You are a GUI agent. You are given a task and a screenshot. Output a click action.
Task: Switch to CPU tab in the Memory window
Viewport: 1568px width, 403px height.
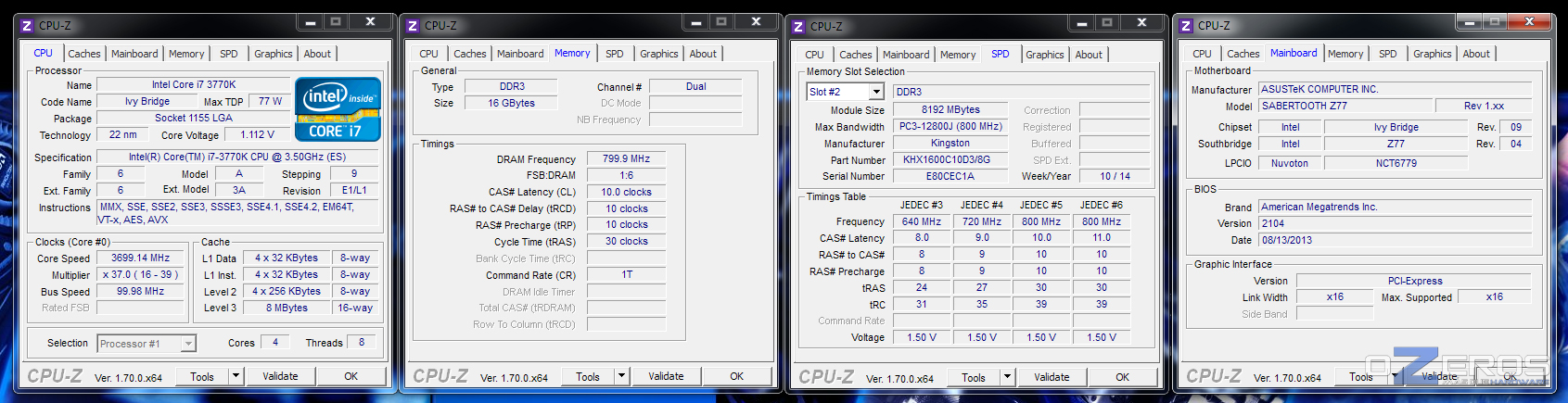pyautogui.click(x=428, y=54)
